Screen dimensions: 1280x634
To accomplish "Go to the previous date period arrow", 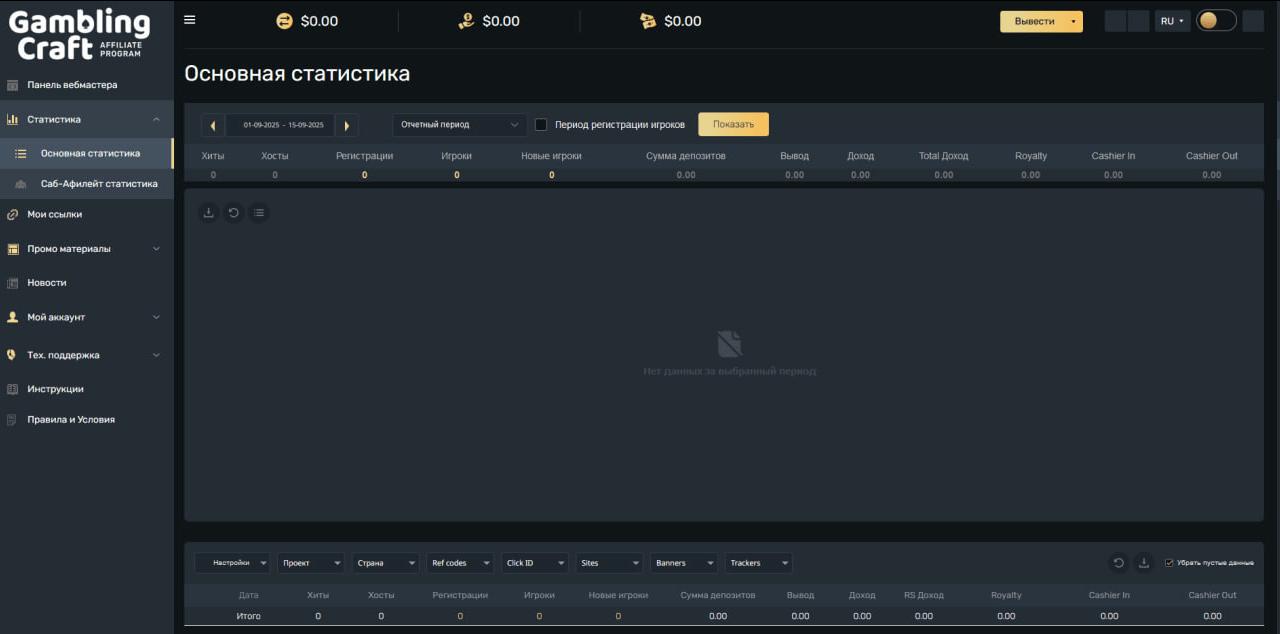I will pyautogui.click(x=213, y=125).
